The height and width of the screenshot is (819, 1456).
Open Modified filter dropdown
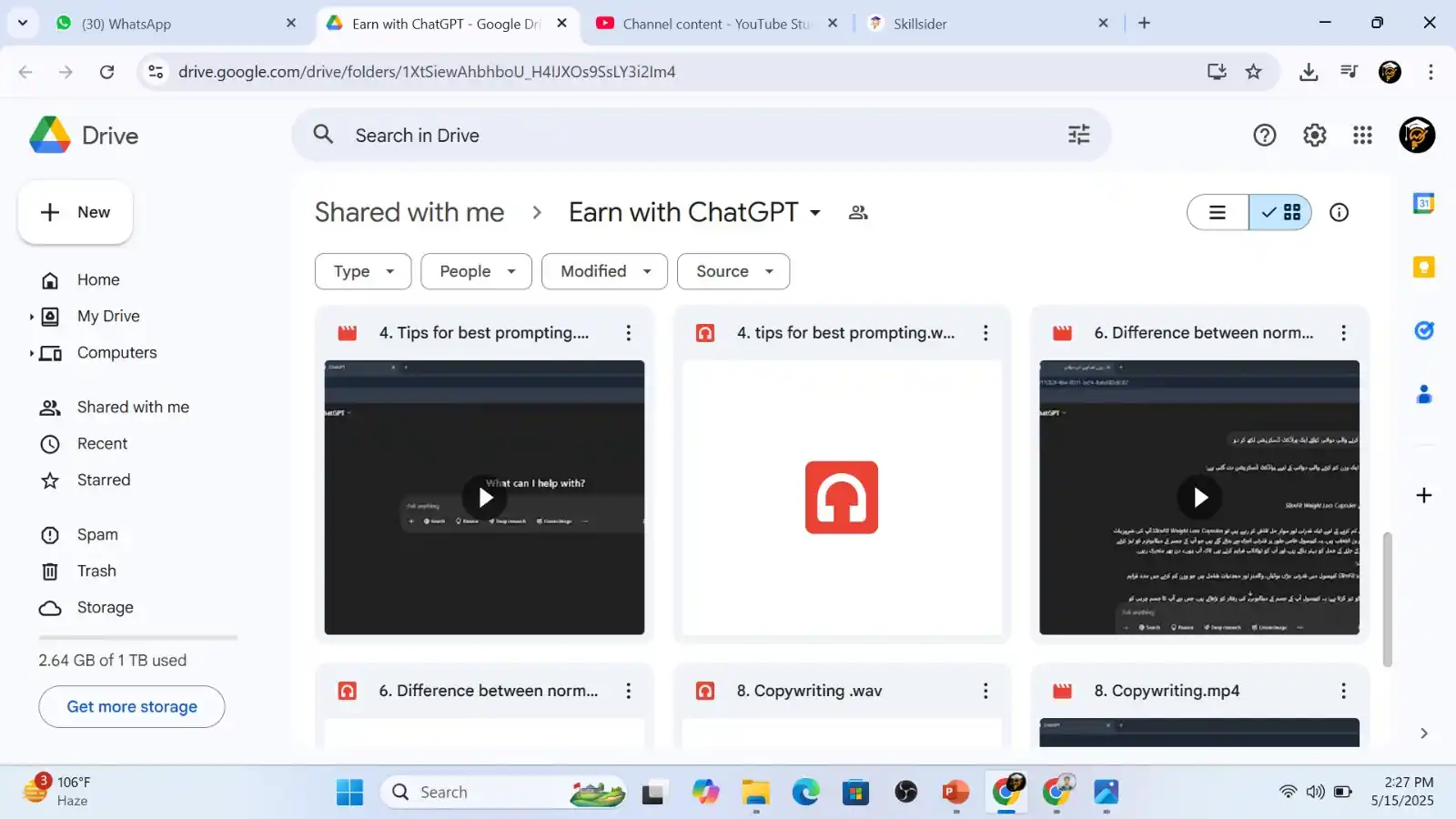(604, 271)
